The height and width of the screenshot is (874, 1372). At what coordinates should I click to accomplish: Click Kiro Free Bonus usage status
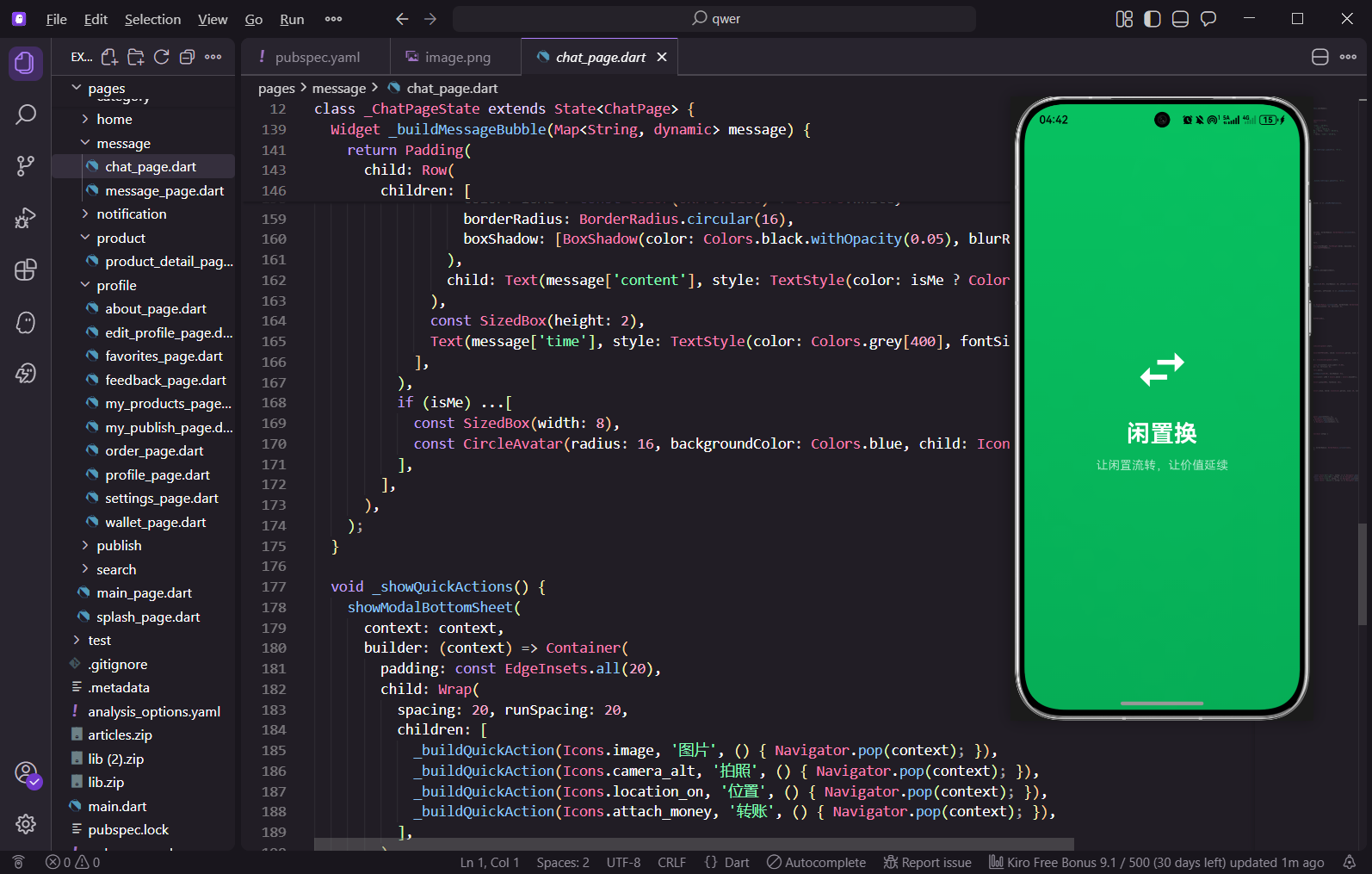(1156, 862)
